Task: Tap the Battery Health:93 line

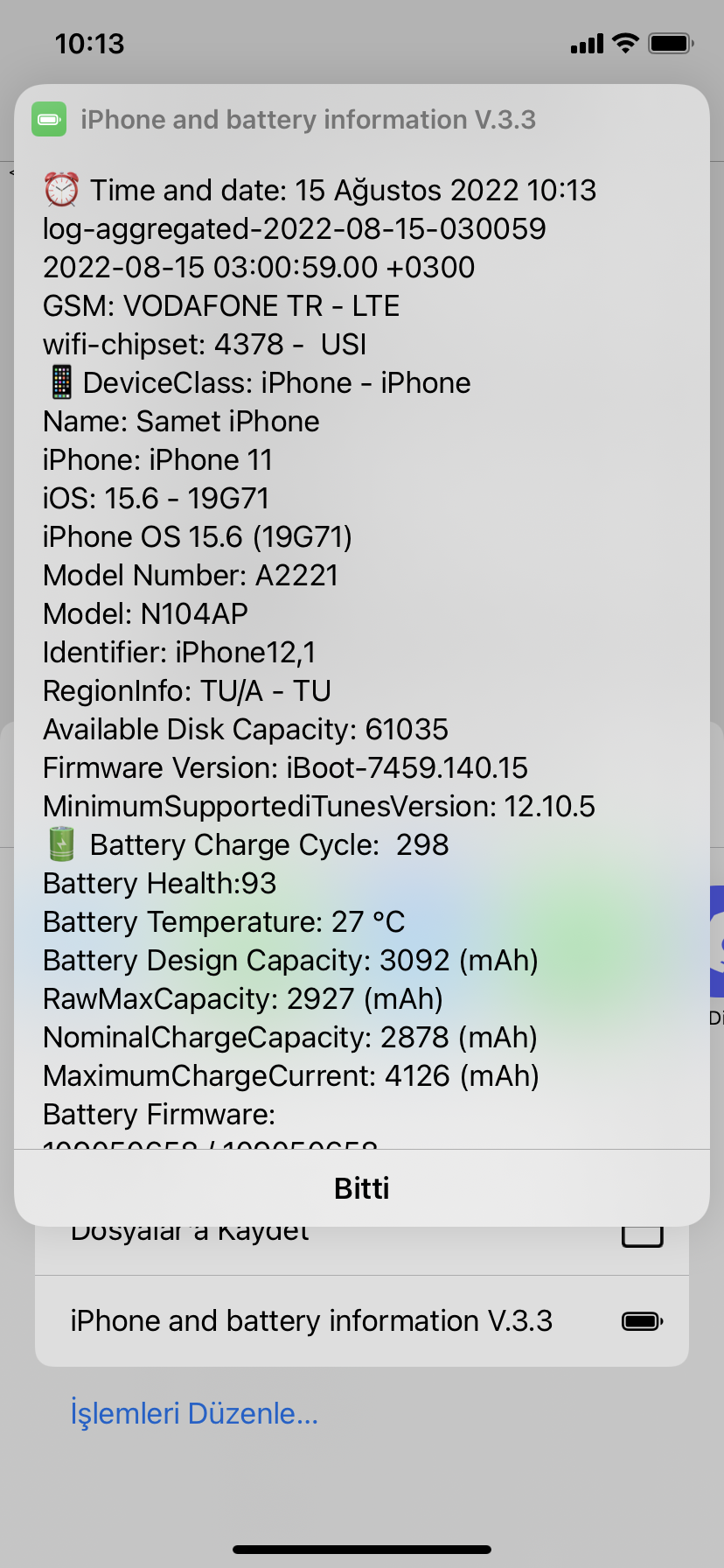Action: pyautogui.click(x=160, y=883)
